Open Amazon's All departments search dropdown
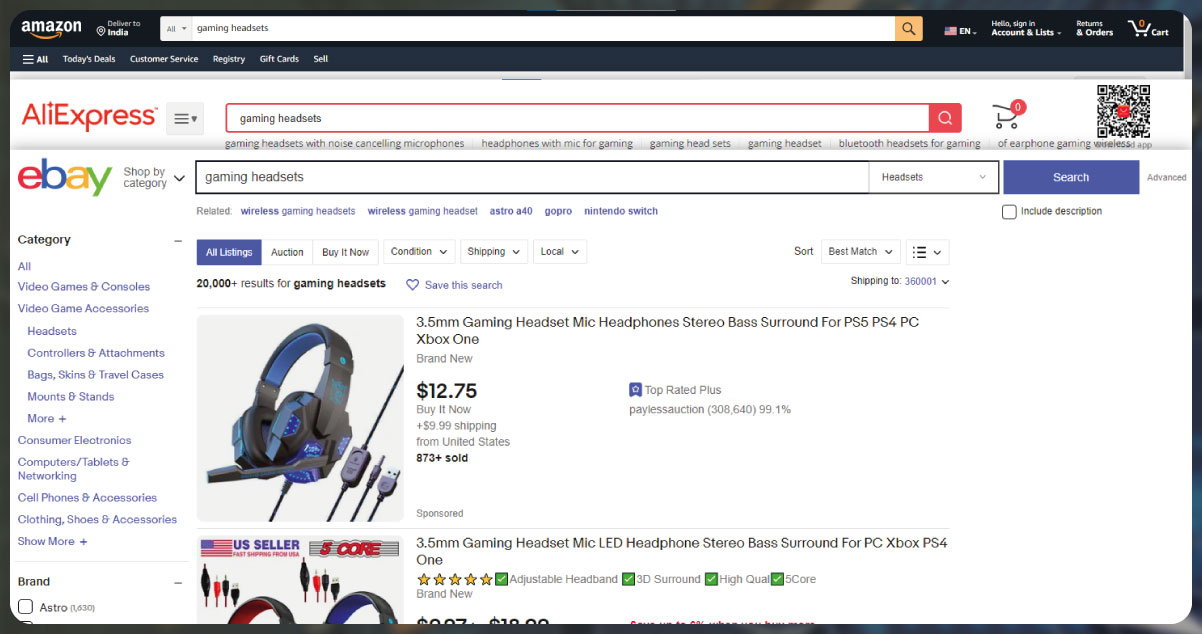 [x=175, y=29]
